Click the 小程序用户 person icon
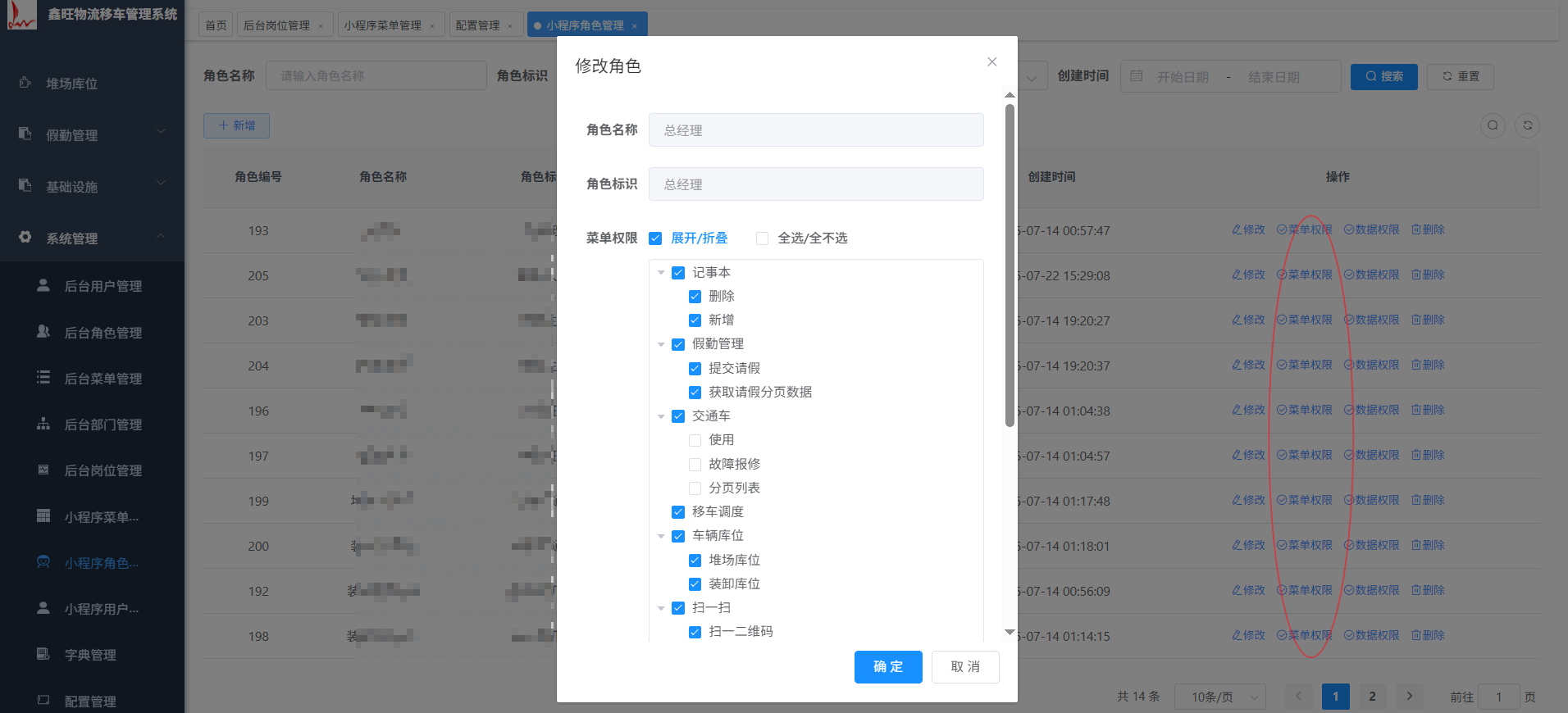Screen dimensions: 1568x713 point(43,608)
